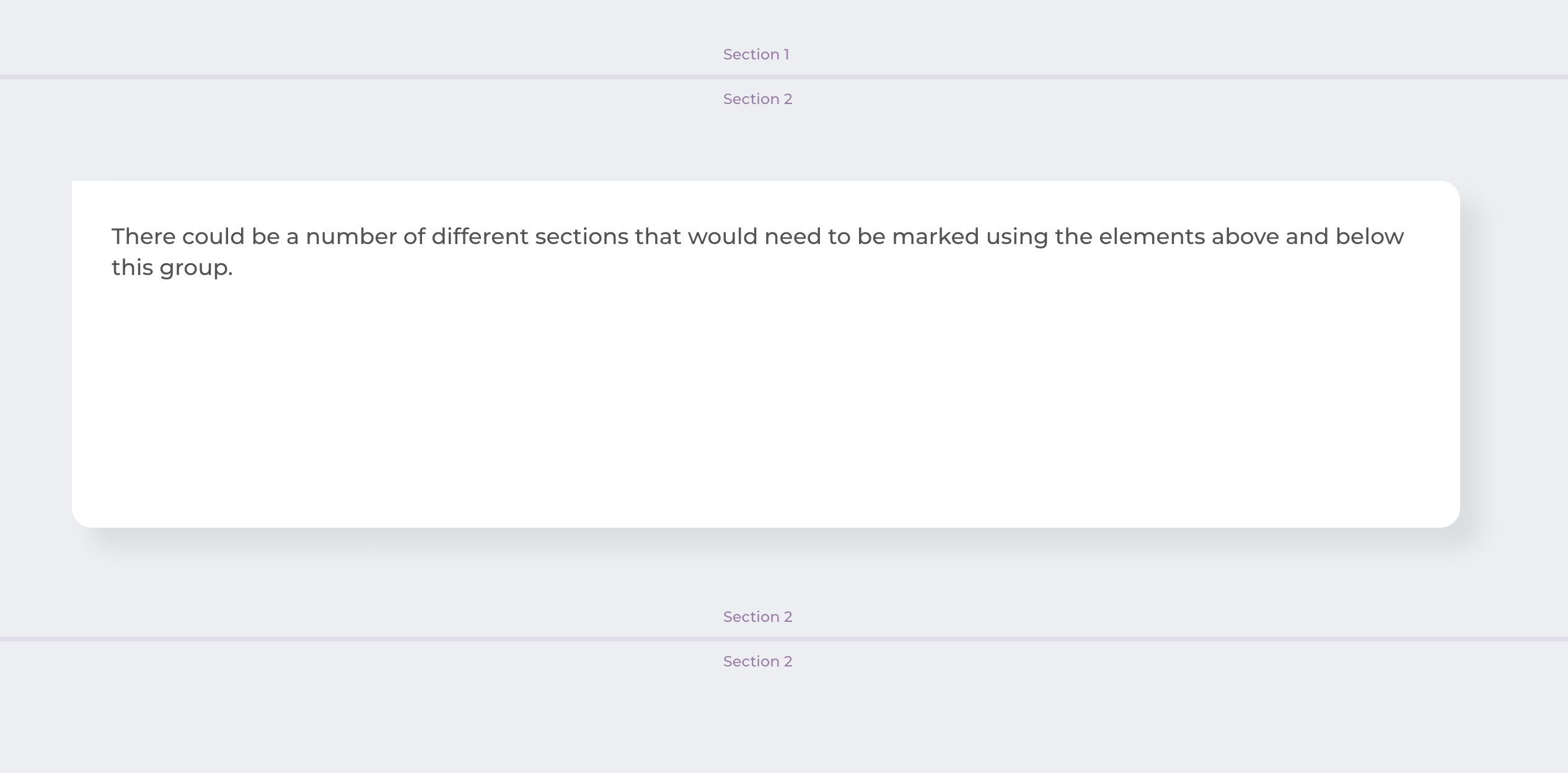Select the Section 2 label under the lower divider line
The image size is (1568, 773).
tap(757, 662)
